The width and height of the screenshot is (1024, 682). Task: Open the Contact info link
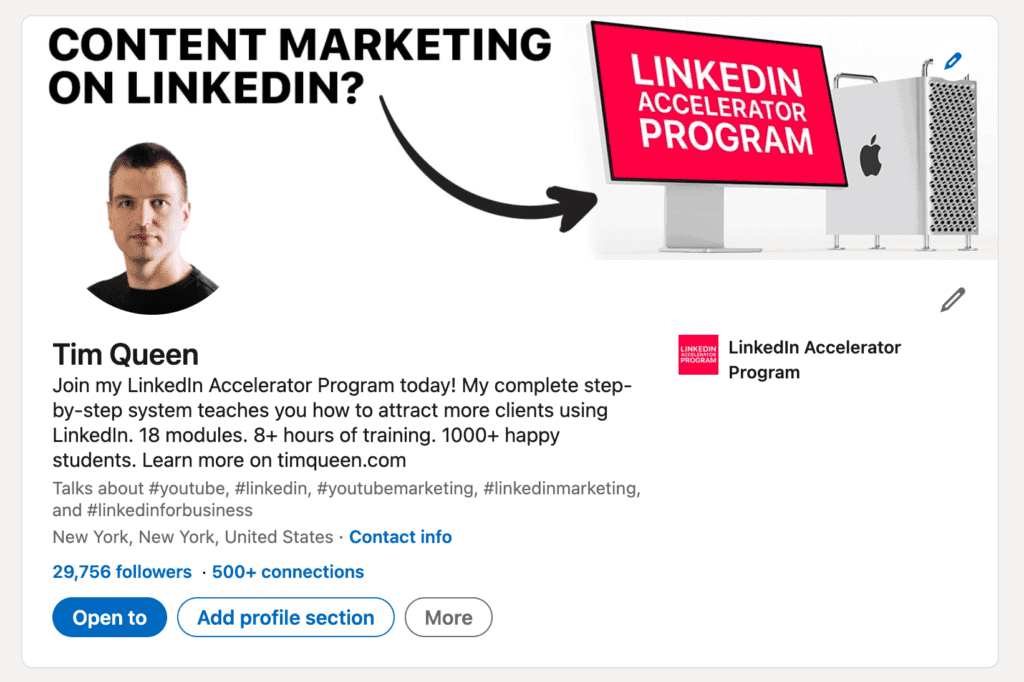click(x=400, y=537)
